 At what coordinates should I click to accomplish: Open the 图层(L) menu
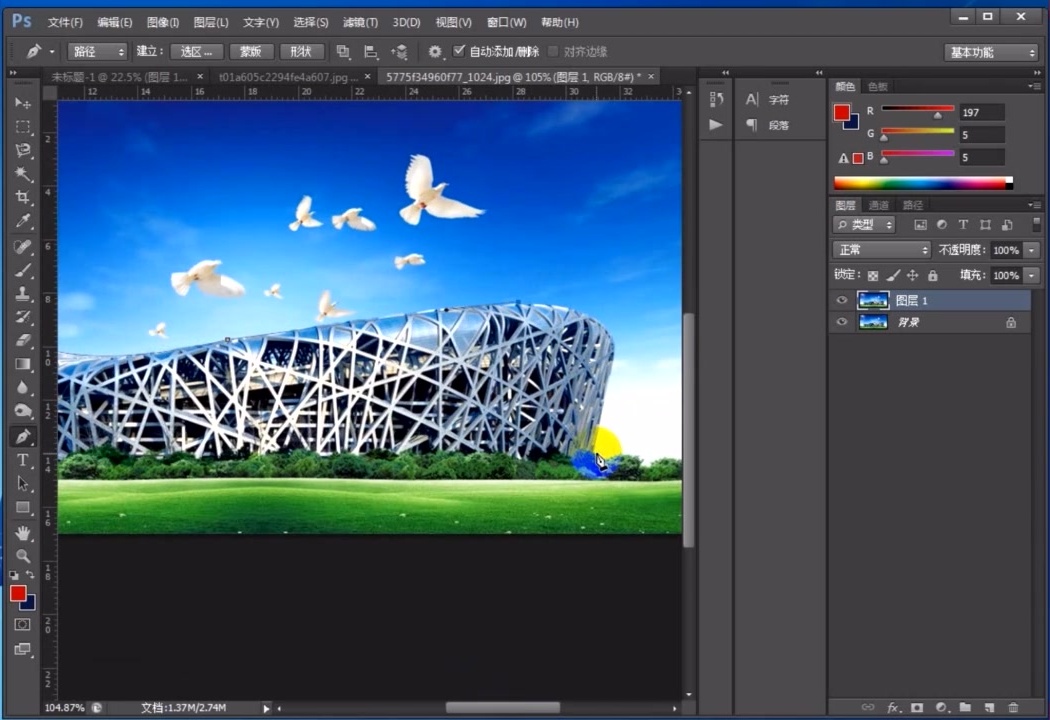(211, 22)
